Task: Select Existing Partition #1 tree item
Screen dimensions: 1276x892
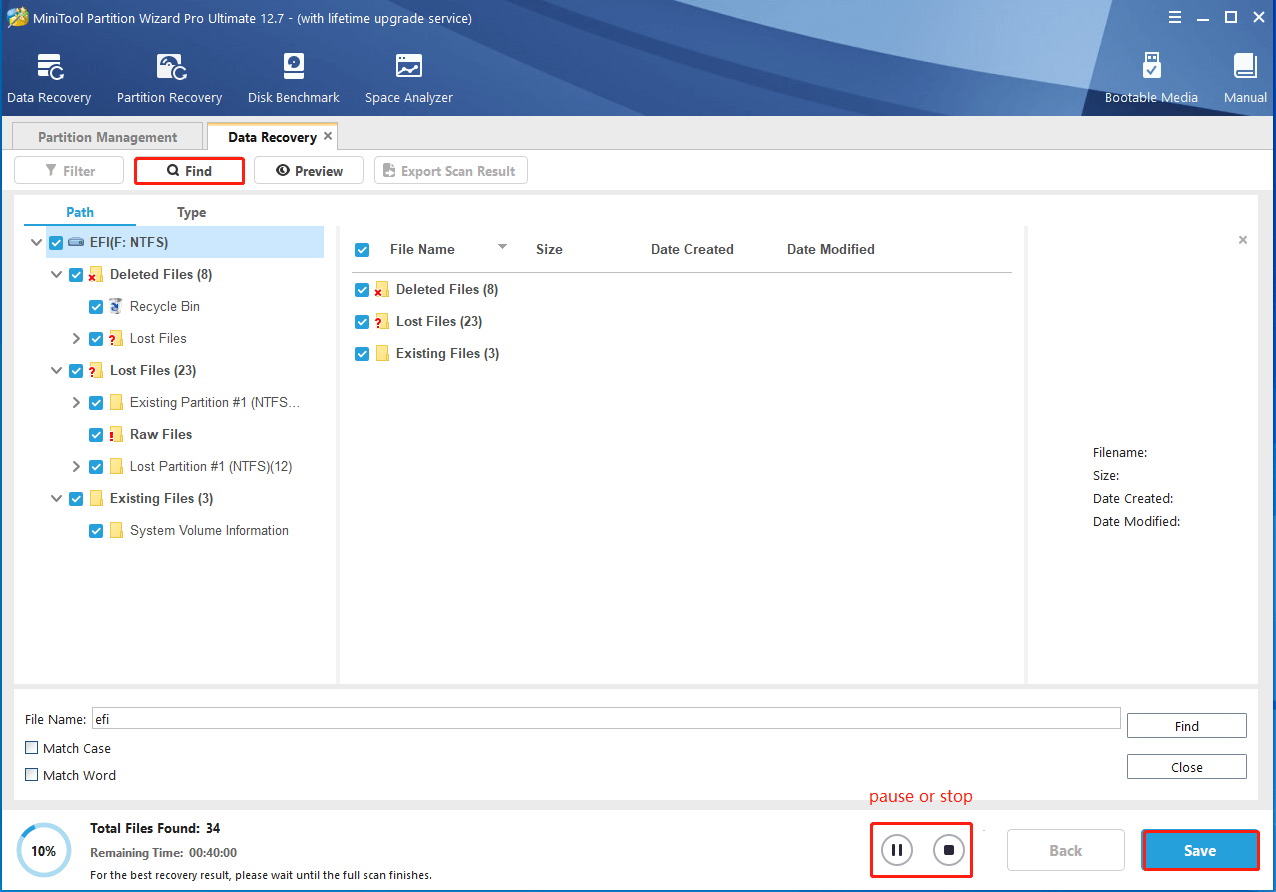Action: [x=215, y=402]
